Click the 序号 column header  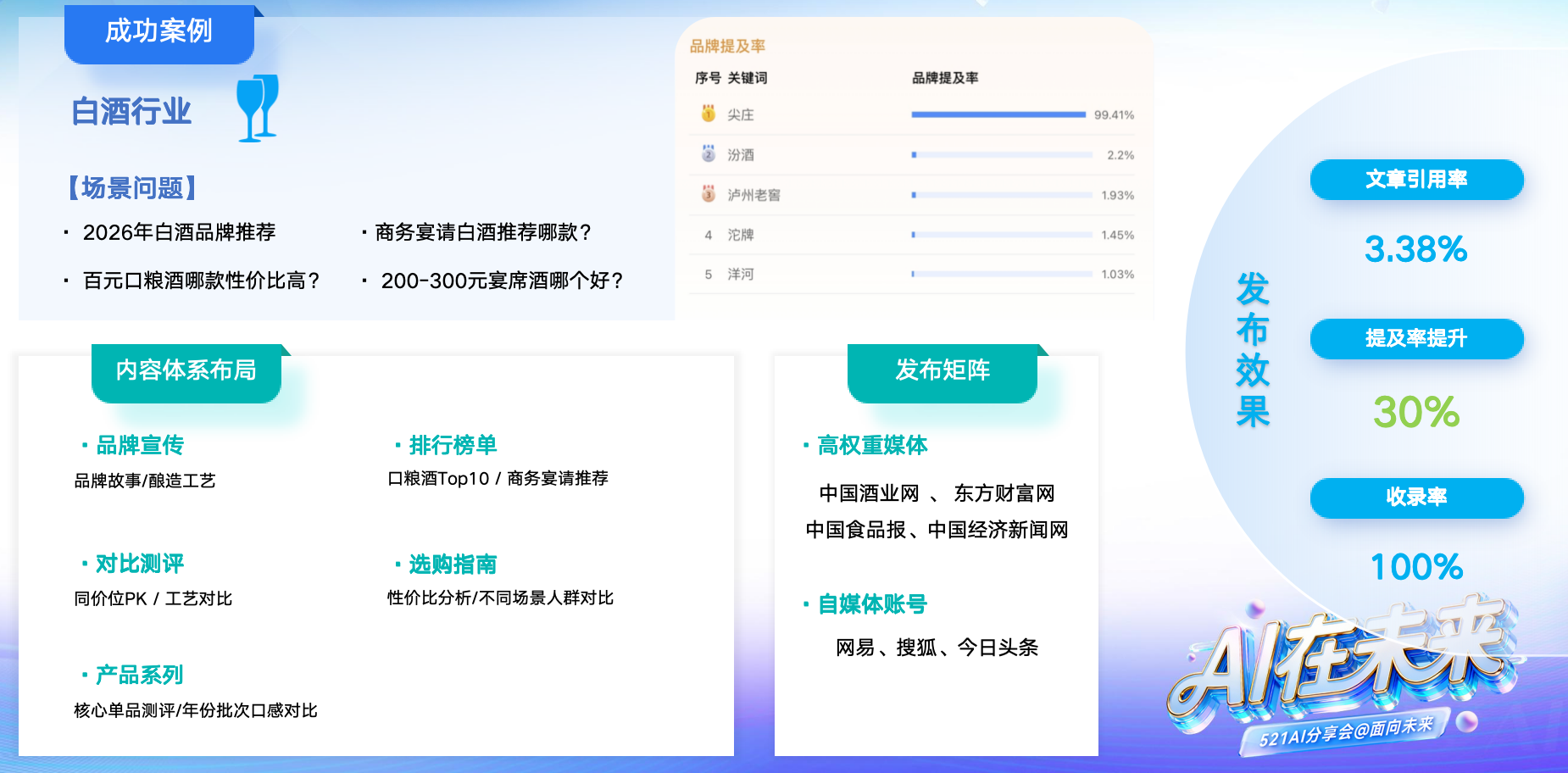[708, 78]
